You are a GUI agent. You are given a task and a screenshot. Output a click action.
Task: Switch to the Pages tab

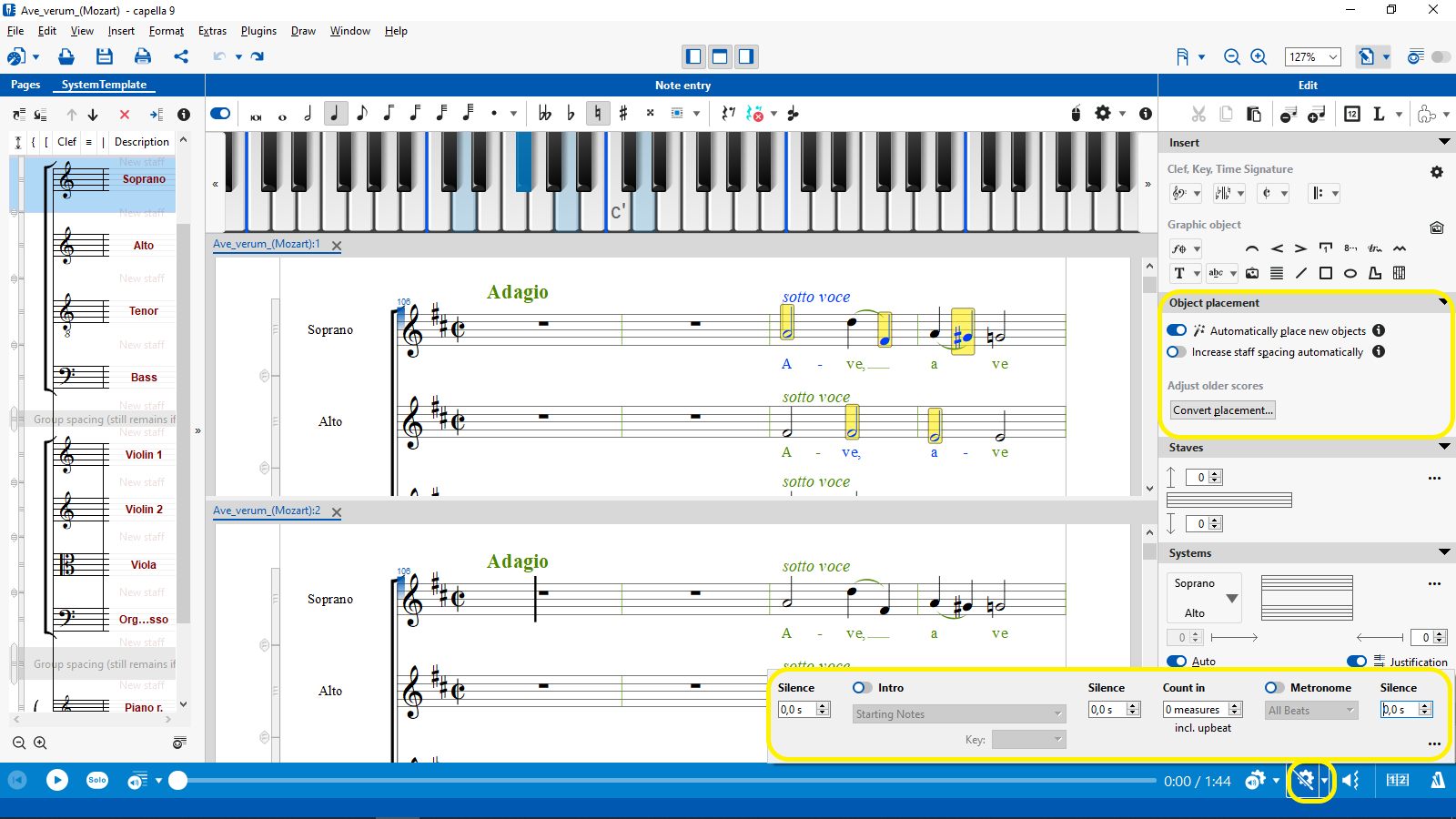tap(25, 85)
